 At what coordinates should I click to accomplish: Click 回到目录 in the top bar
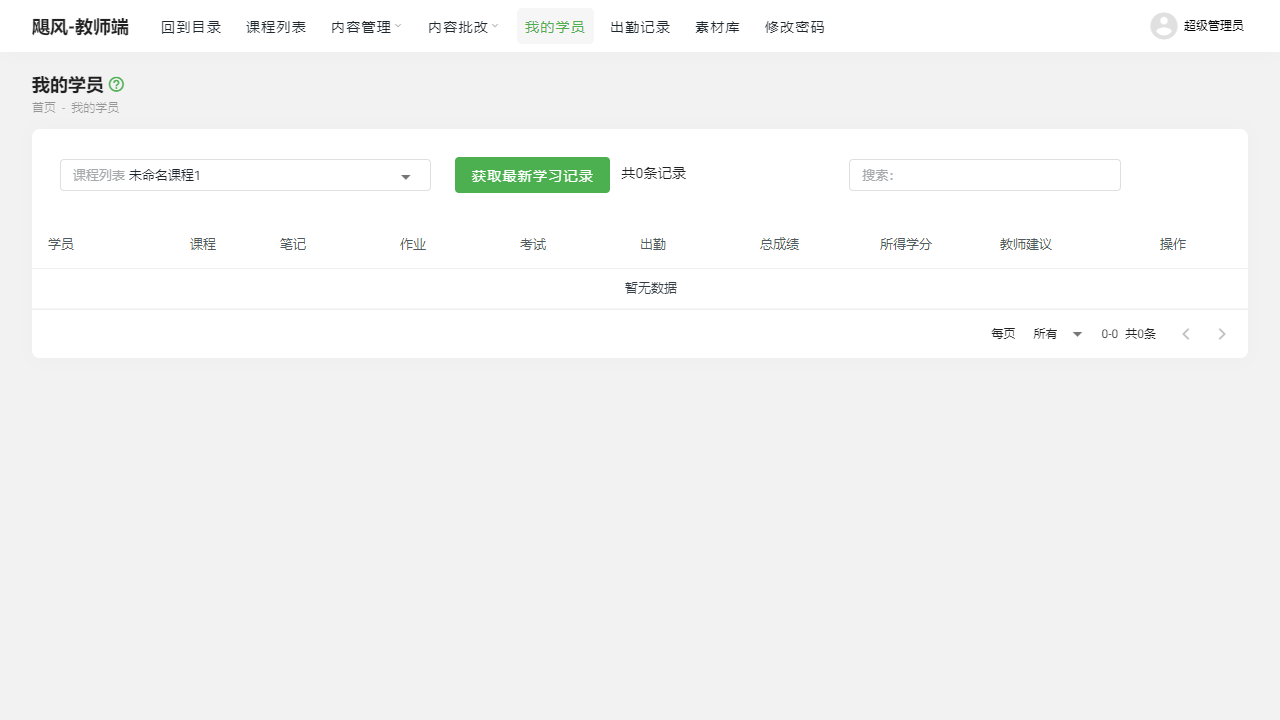pyautogui.click(x=191, y=26)
